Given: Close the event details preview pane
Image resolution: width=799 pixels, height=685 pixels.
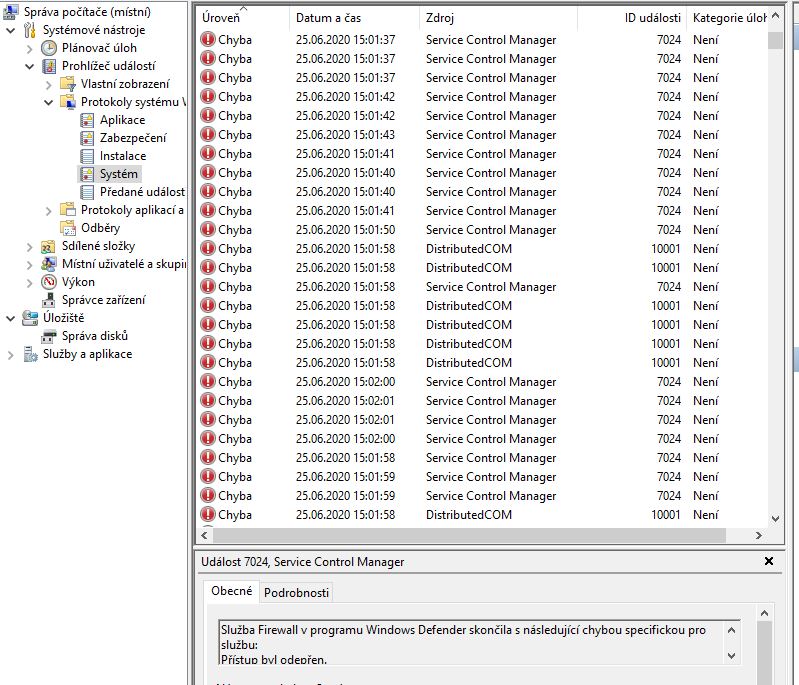Looking at the screenshot, I should pyautogui.click(x=769, y=561).
